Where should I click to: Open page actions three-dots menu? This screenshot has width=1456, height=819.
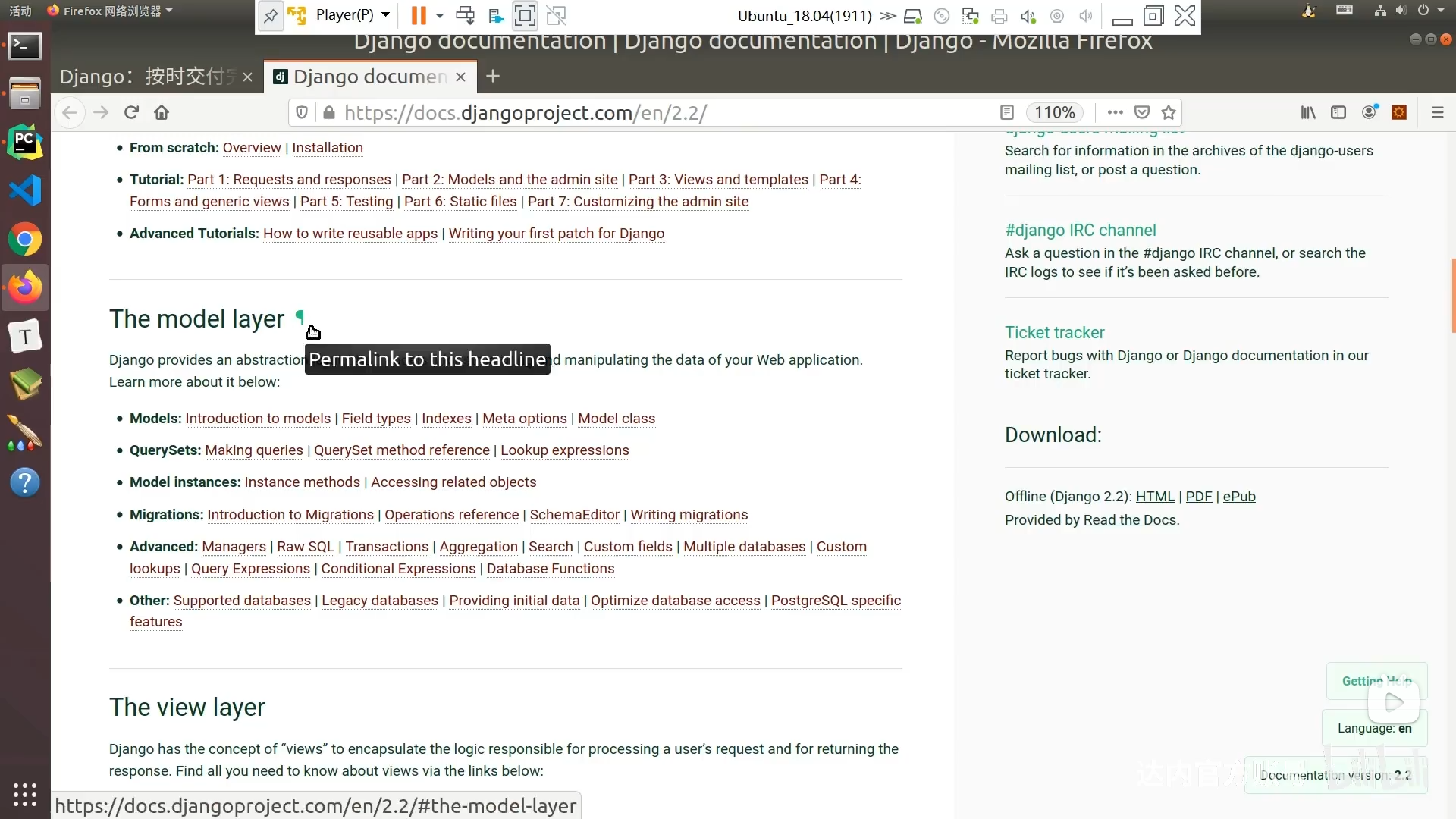pos(1115,112)
